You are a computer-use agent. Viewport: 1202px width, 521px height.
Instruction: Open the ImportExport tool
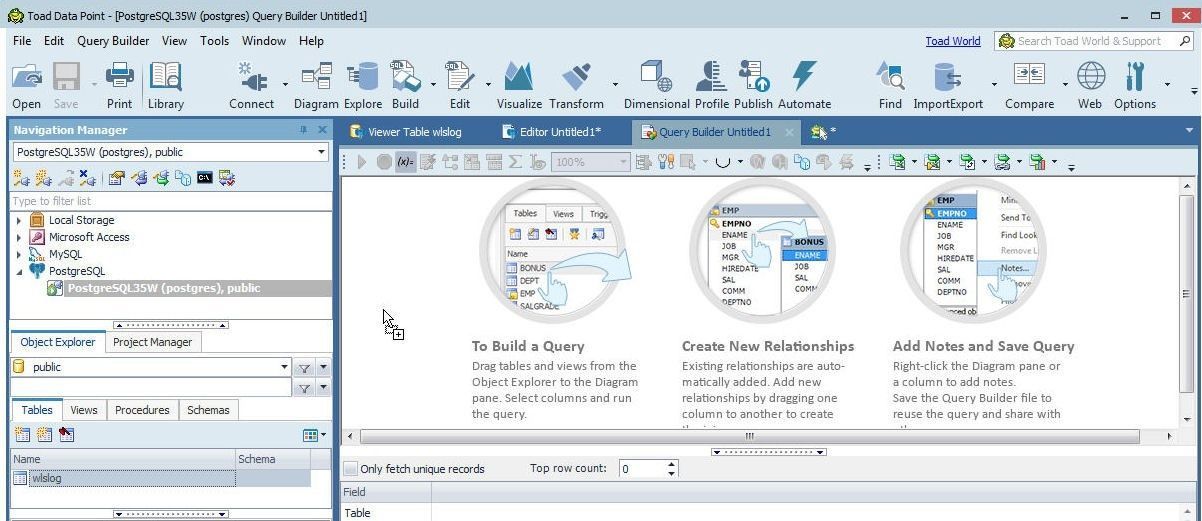pyautogui.click(x=947, y=85)
